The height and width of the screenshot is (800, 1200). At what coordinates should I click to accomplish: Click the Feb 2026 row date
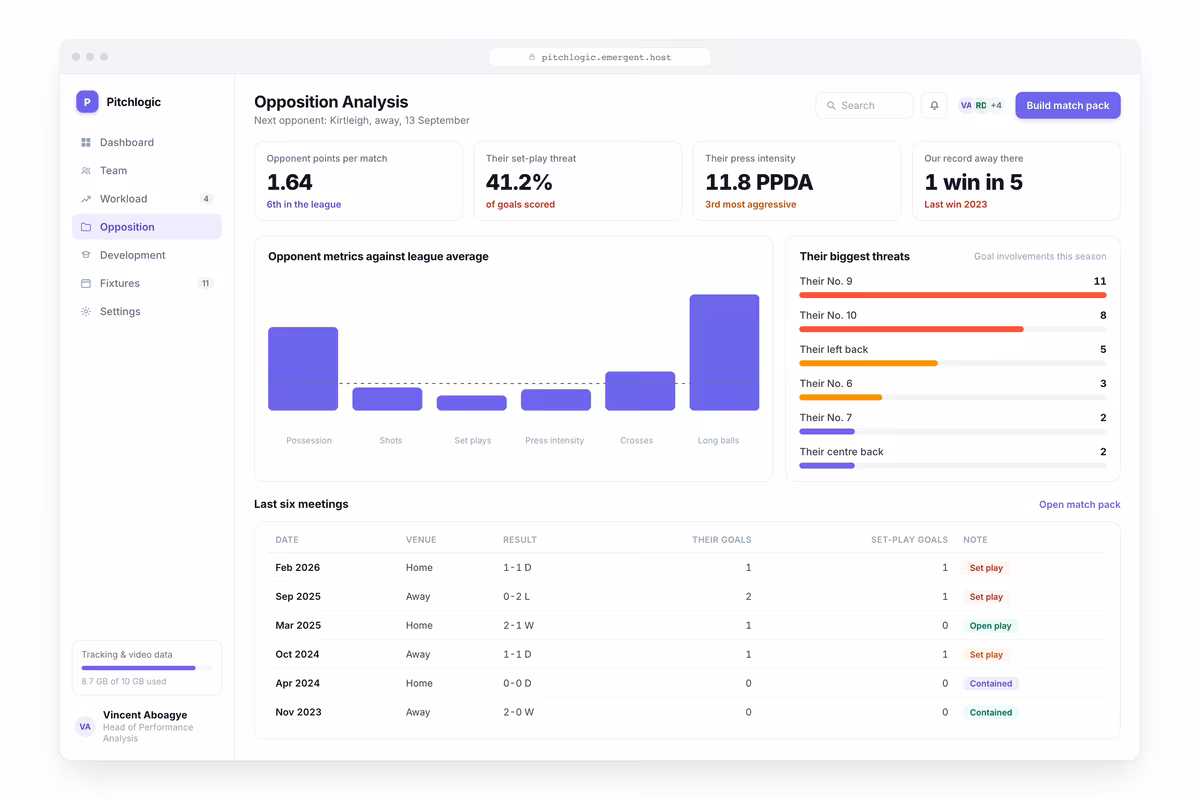298,568
